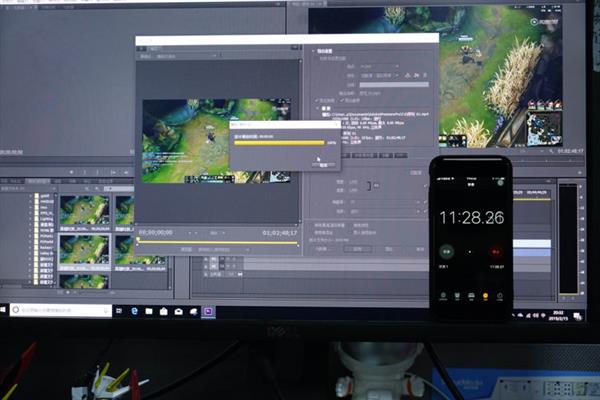Screen dimensions: 600x400
Task: Click the volume icon in system tray
Action: coord(535,315)
